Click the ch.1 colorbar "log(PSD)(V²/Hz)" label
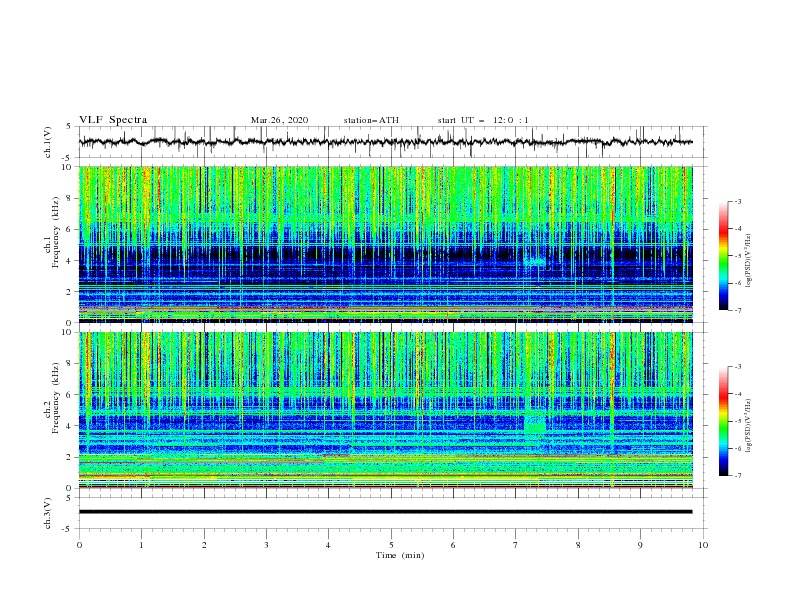This screenshot has width=792, height=612. point(749,261)
